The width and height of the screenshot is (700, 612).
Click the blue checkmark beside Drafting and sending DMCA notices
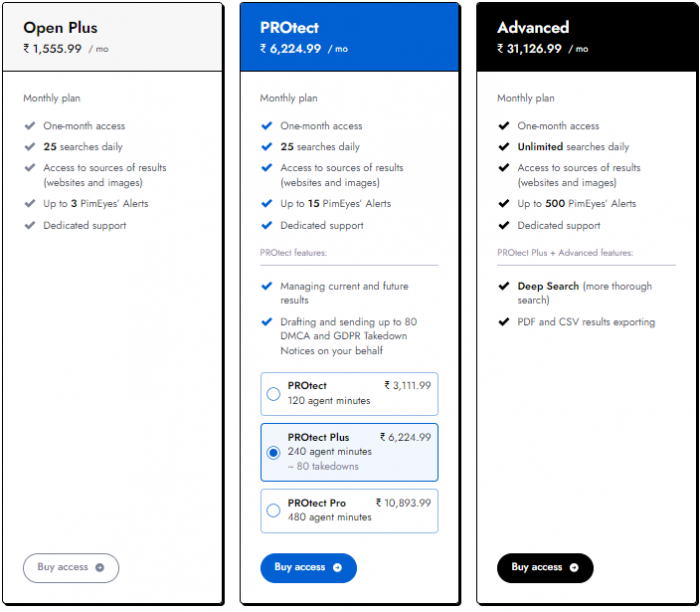[x=267, y=322]
